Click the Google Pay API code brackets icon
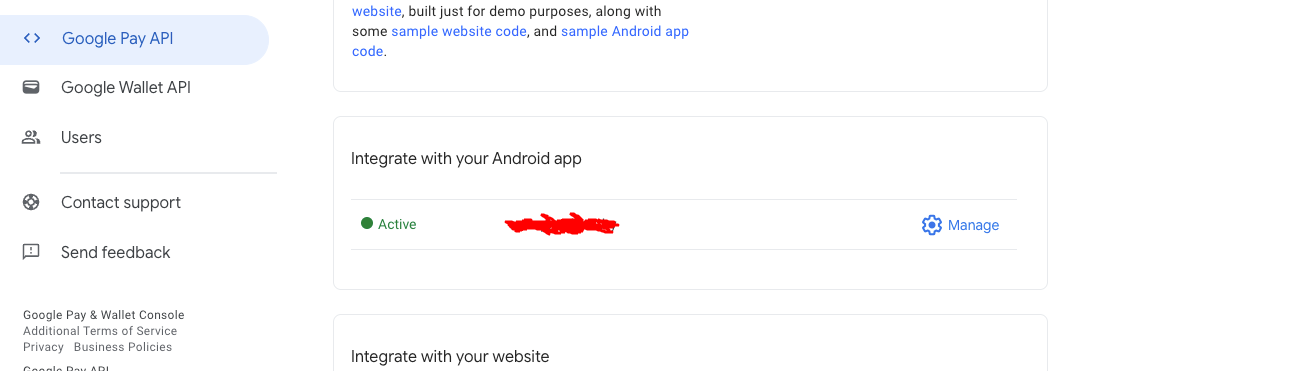This screenshot has width=1296, height=371. 32,39
